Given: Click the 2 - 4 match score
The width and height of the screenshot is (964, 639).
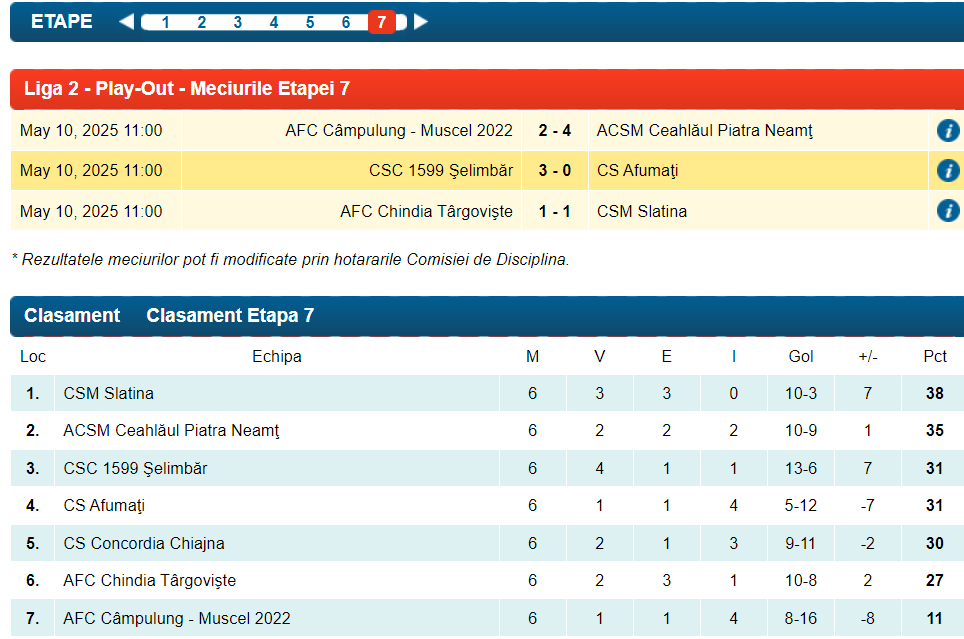Looking at the screenshot, I should tap(555, 131).
